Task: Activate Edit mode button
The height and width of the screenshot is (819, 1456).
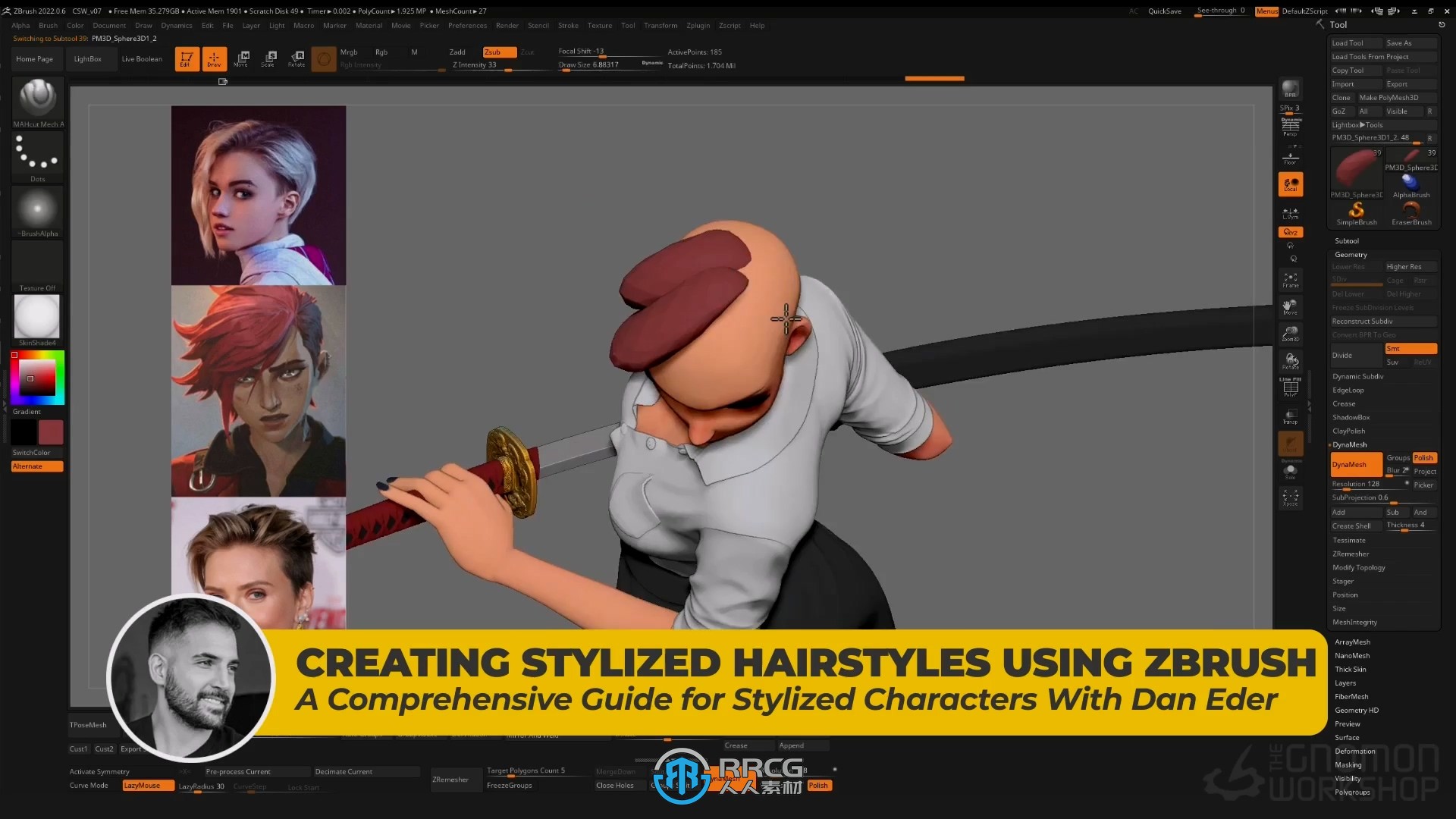Action: [x=187, y=58]
